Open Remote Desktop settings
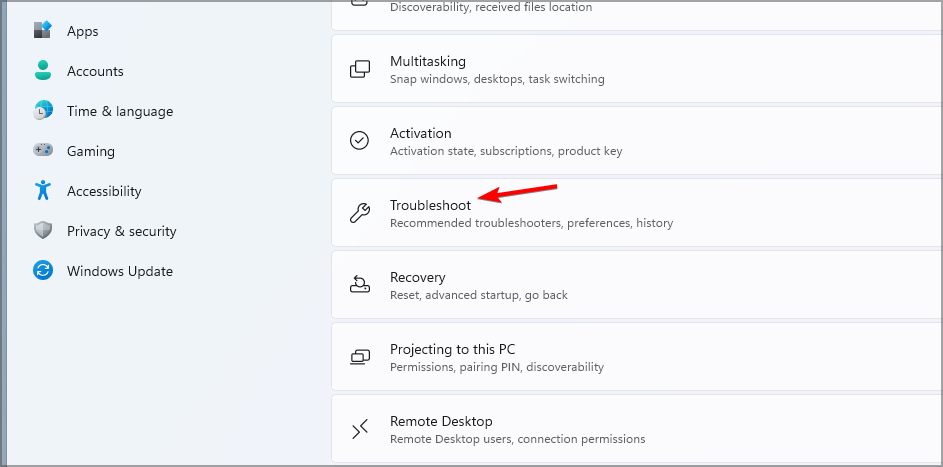This screenshot has width=943, height=467. (x=636, y=429)
